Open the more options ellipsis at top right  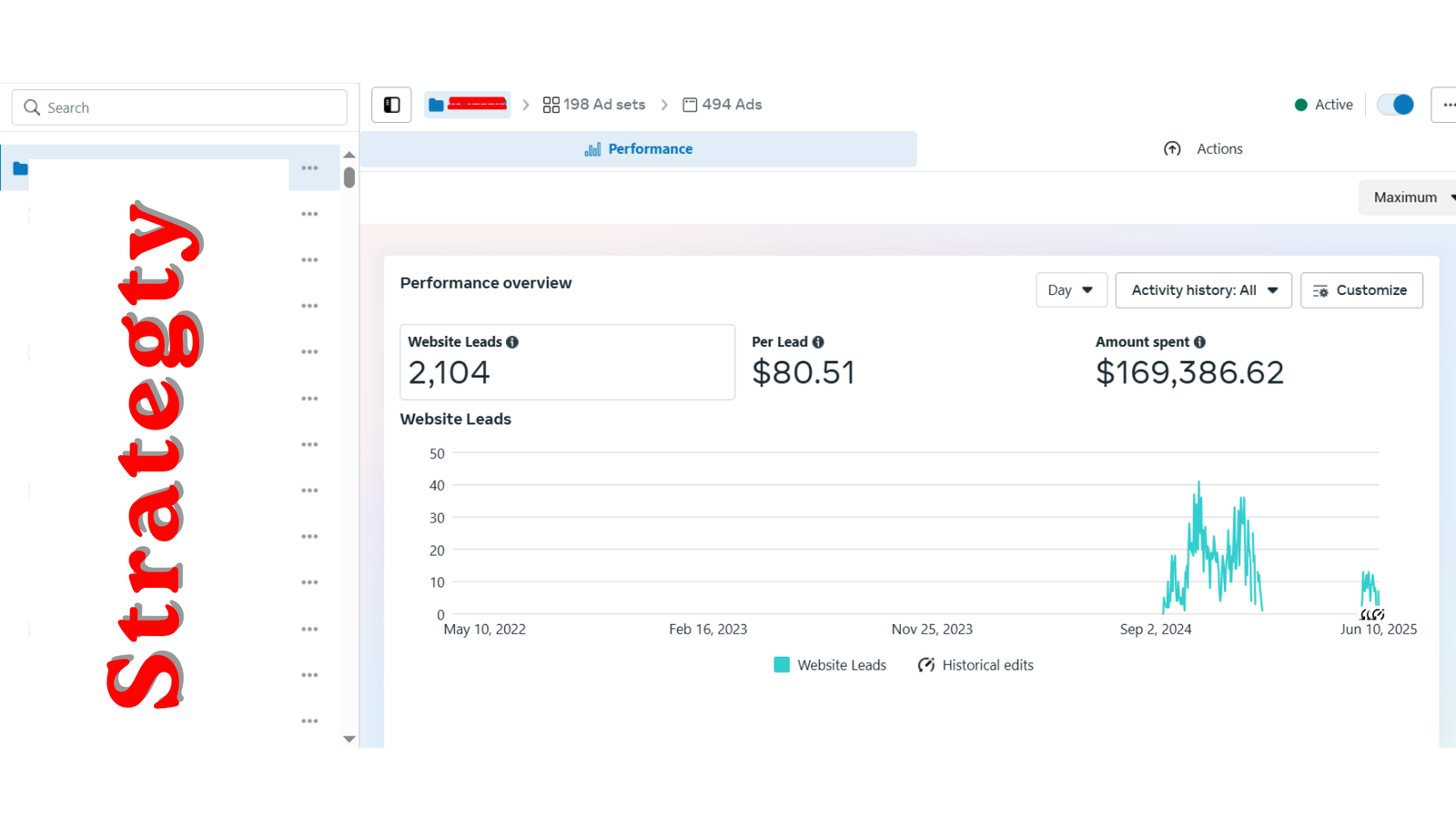point(1448,105)
